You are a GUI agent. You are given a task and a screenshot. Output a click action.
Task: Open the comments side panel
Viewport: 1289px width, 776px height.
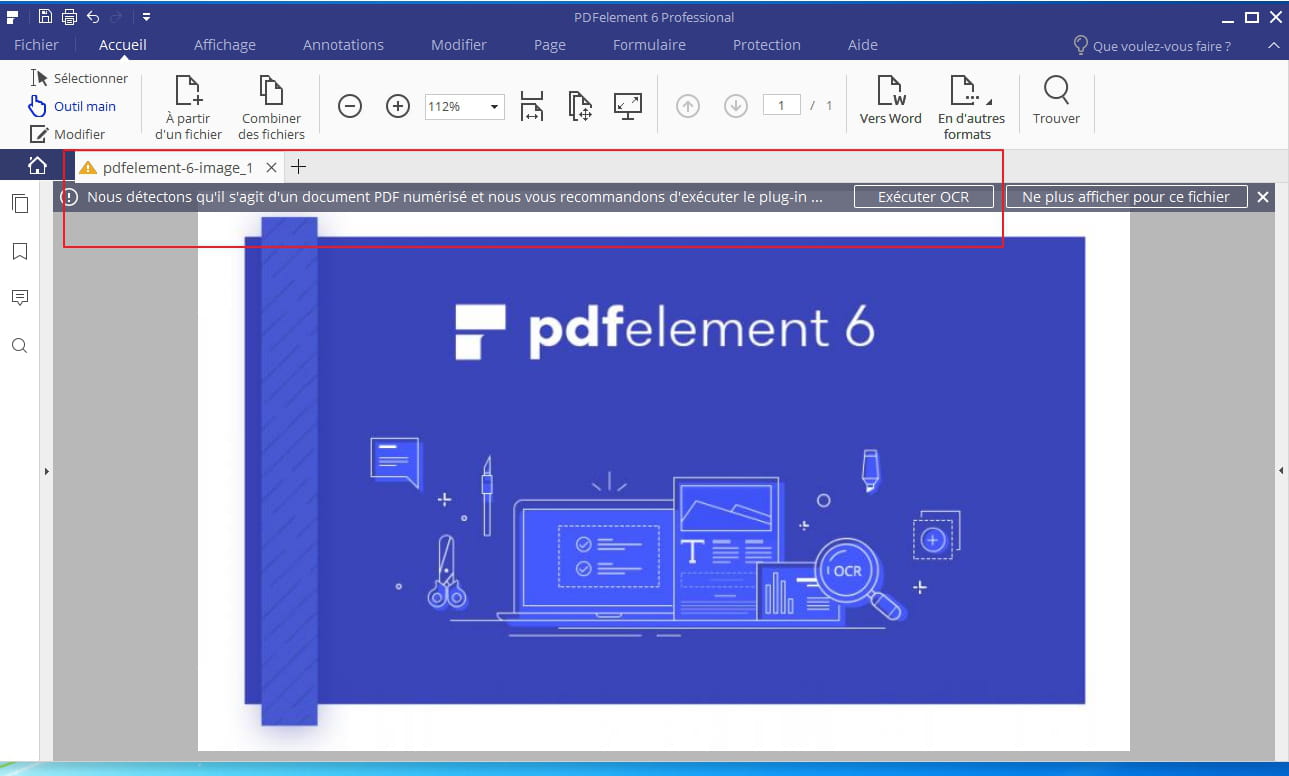tap(19, 298)
